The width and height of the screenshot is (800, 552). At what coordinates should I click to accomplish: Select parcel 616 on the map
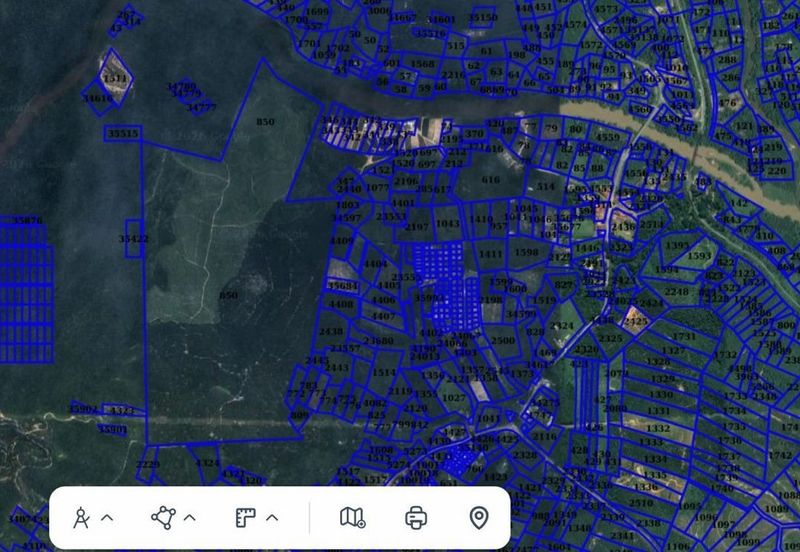coord(490,180)
